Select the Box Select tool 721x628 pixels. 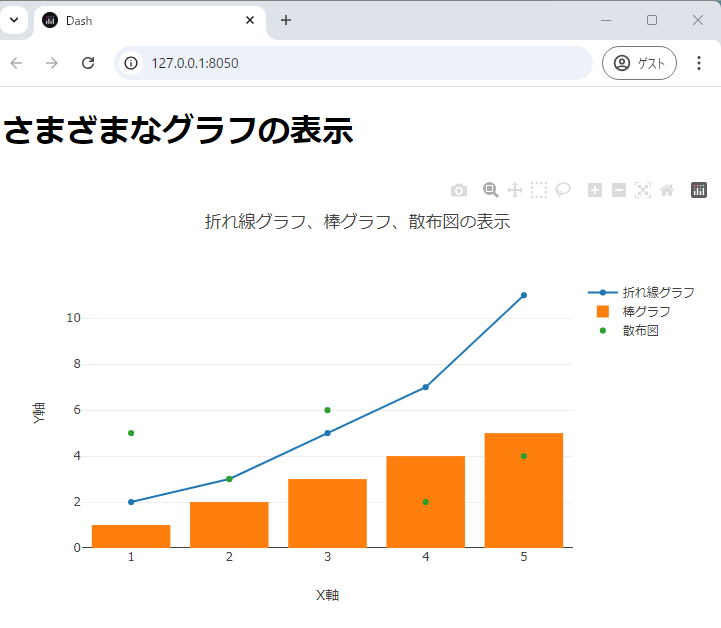coord(538,190)
